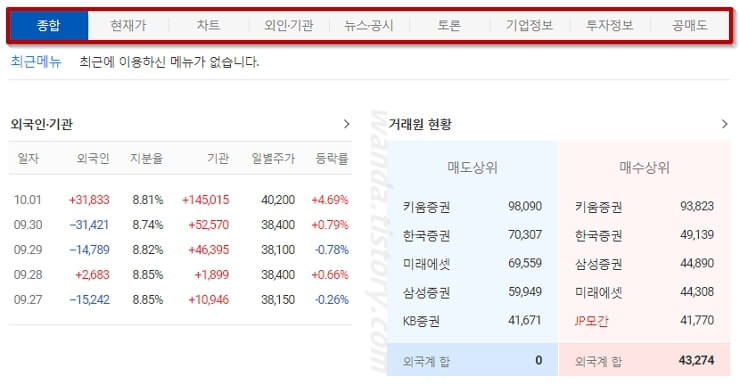Go to the 뉴스·공시 tab

(369, 25)
